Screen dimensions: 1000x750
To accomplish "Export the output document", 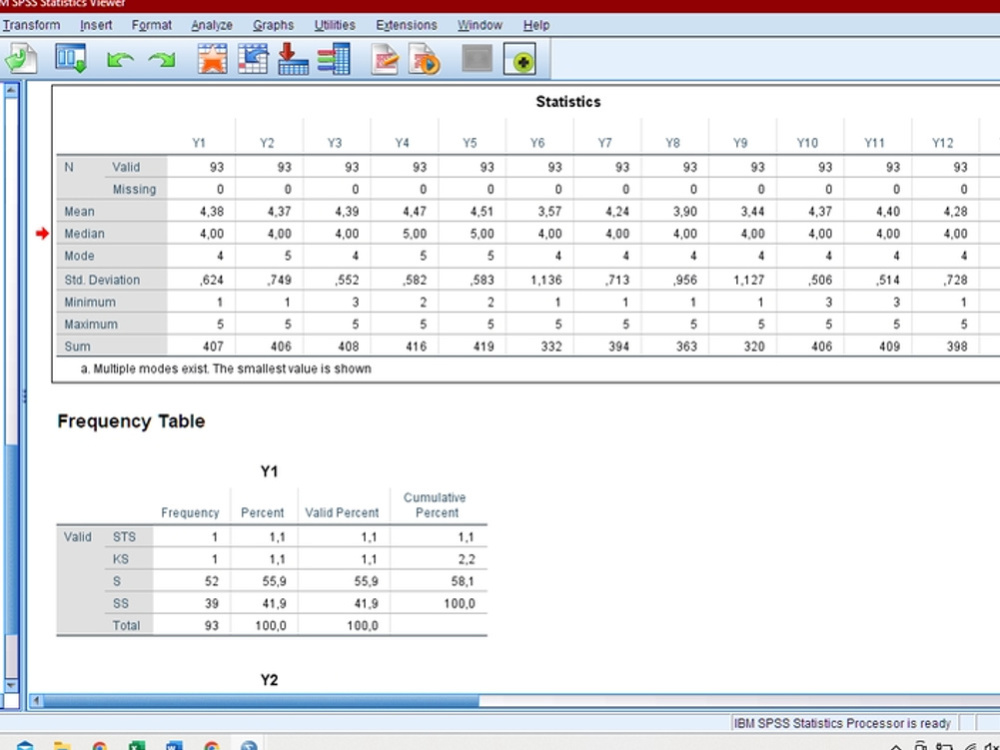I will tap(19, 59).
